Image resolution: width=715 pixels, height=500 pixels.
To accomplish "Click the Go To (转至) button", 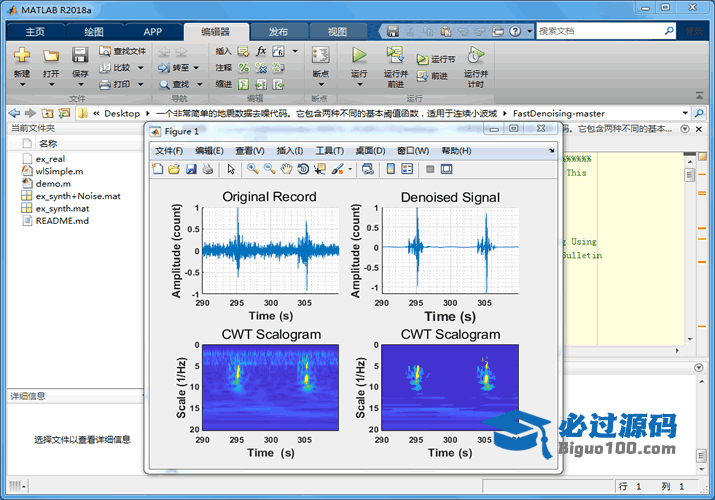I will click(174, 67).
